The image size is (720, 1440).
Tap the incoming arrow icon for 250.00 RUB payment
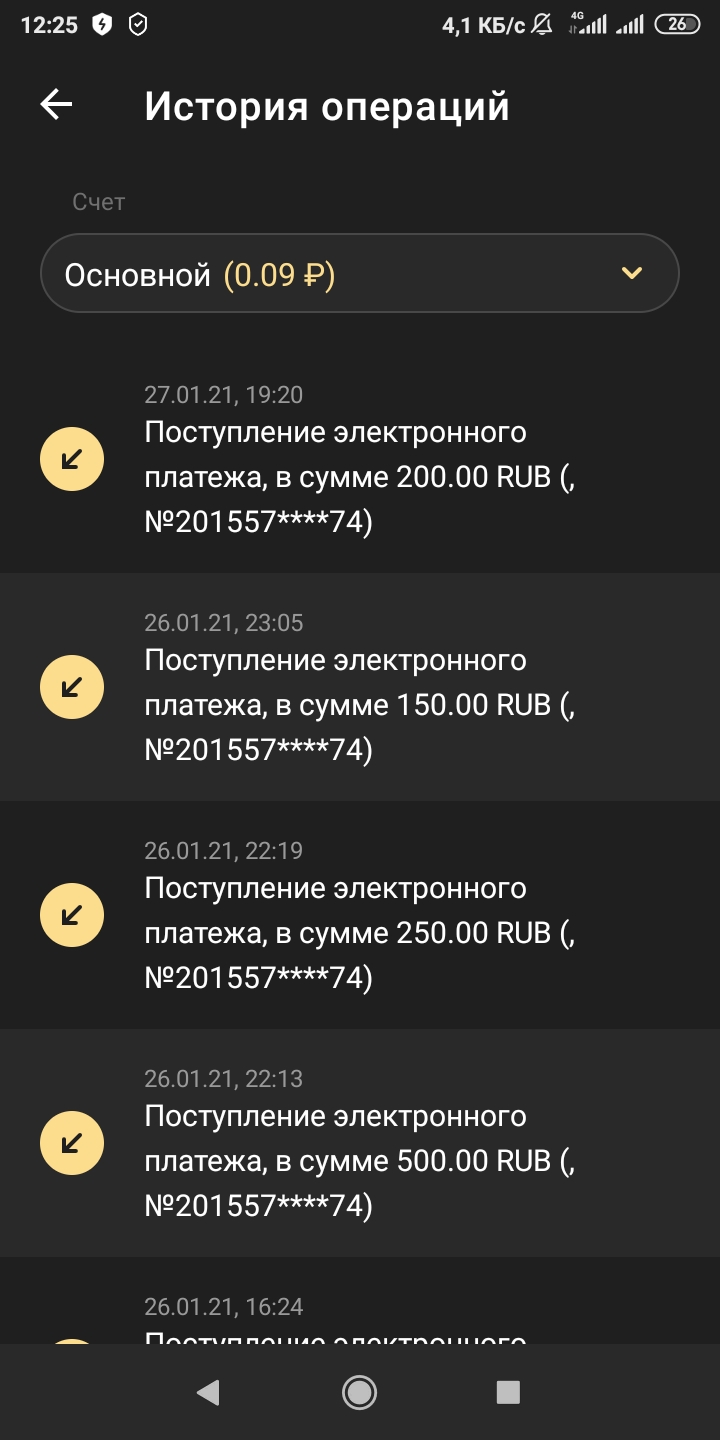pyautogui.click(x=72, y=915)
